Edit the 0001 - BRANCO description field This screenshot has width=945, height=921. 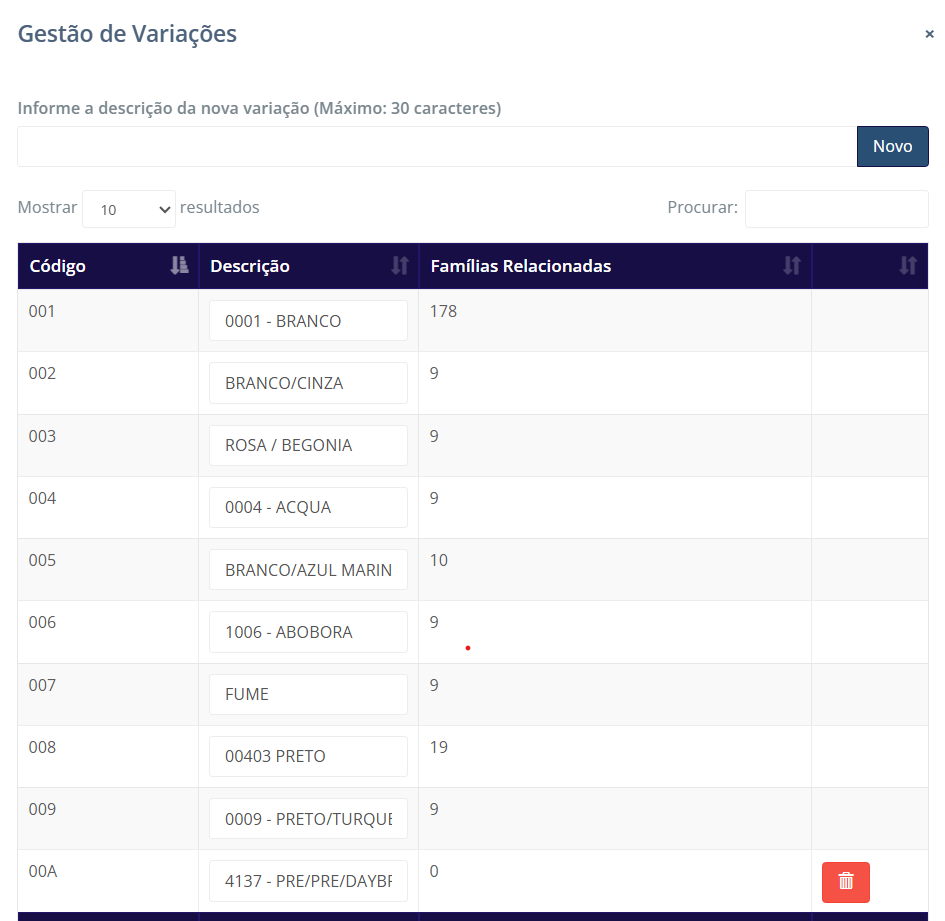point(308,321)
